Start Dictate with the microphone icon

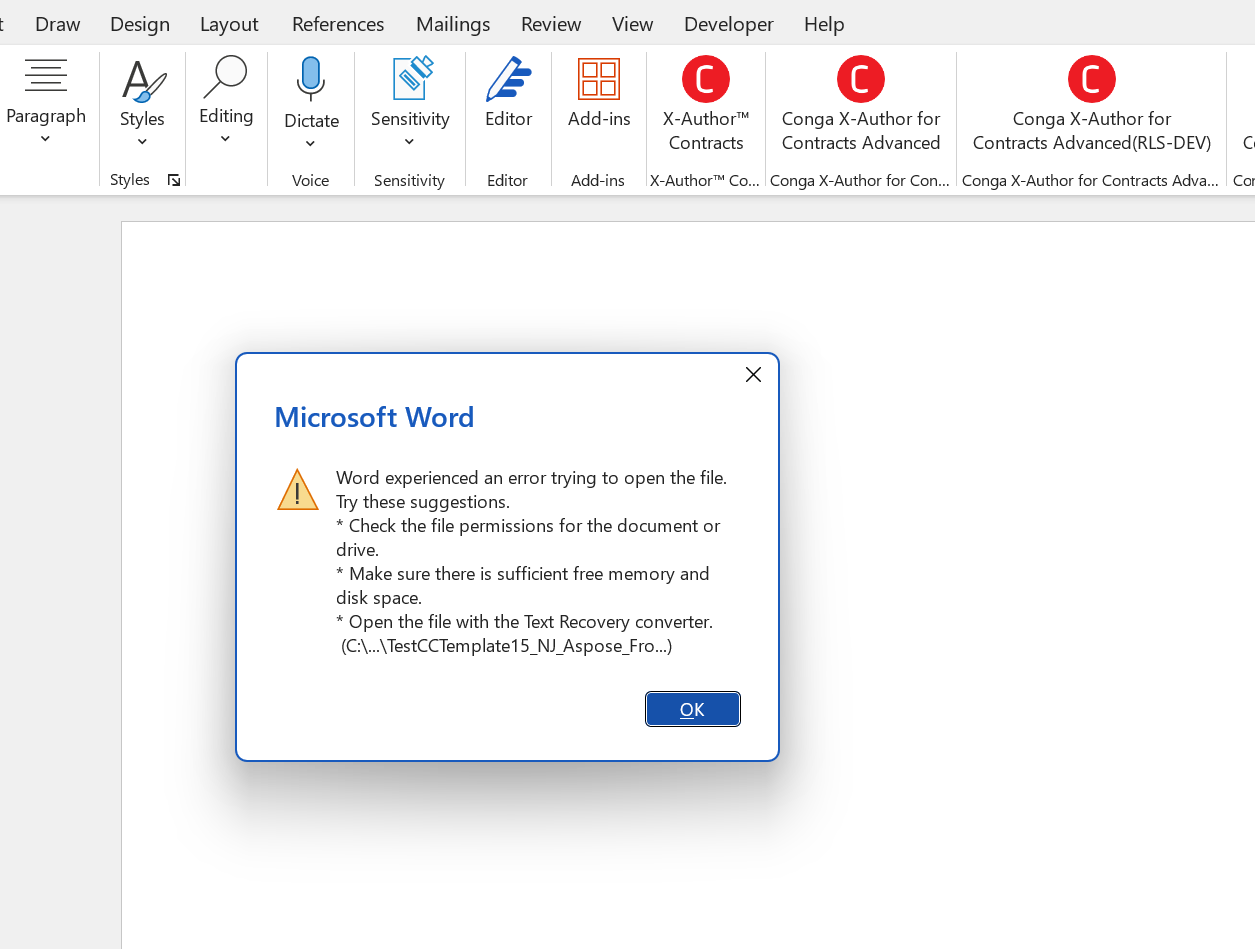coord(311,79)
